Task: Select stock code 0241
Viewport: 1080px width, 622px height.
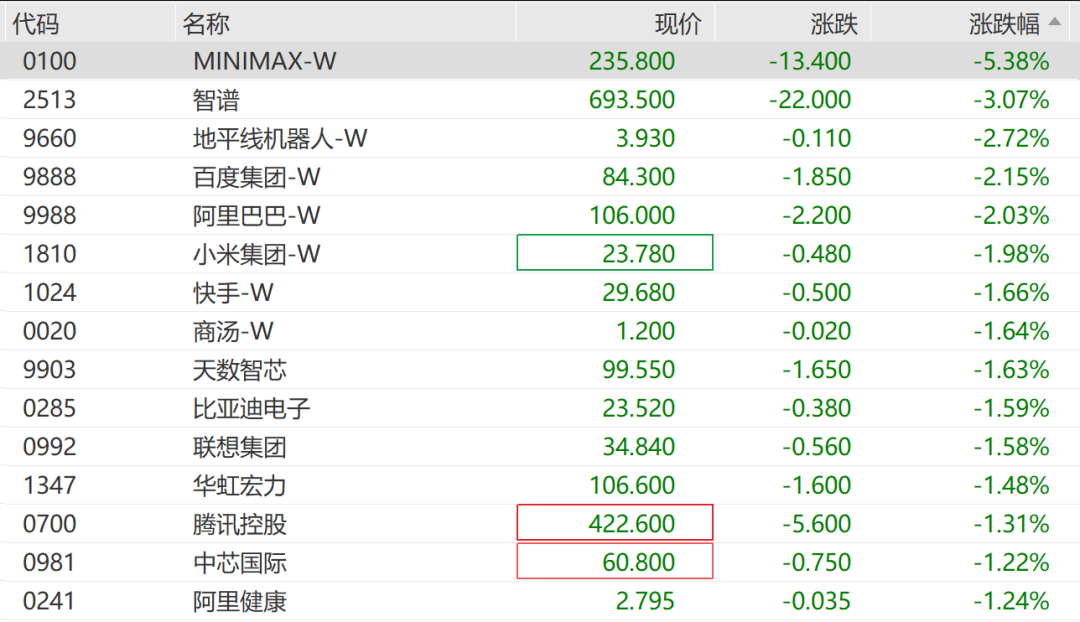Action: [x=50, y=601]
